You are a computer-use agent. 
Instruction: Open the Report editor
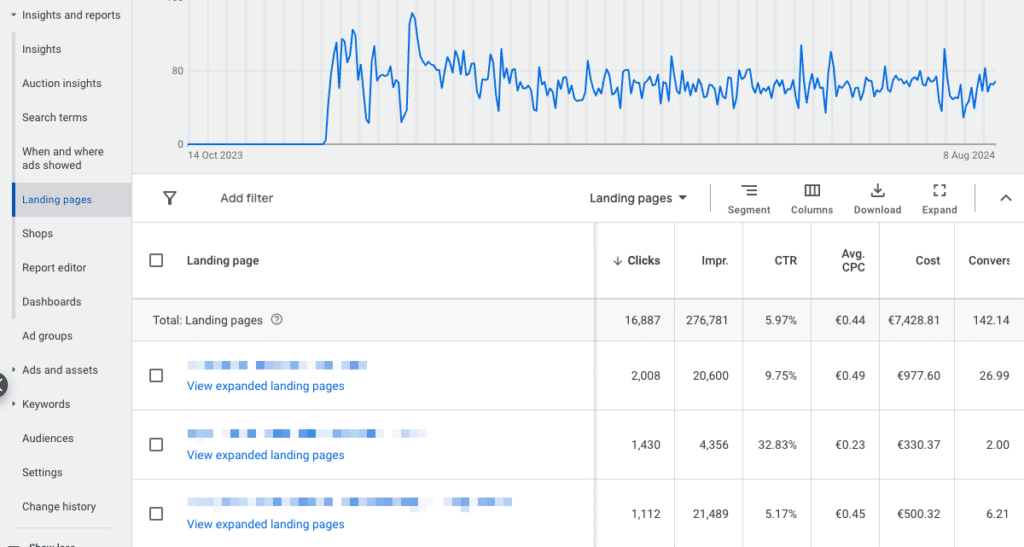(x=54, y=267)
